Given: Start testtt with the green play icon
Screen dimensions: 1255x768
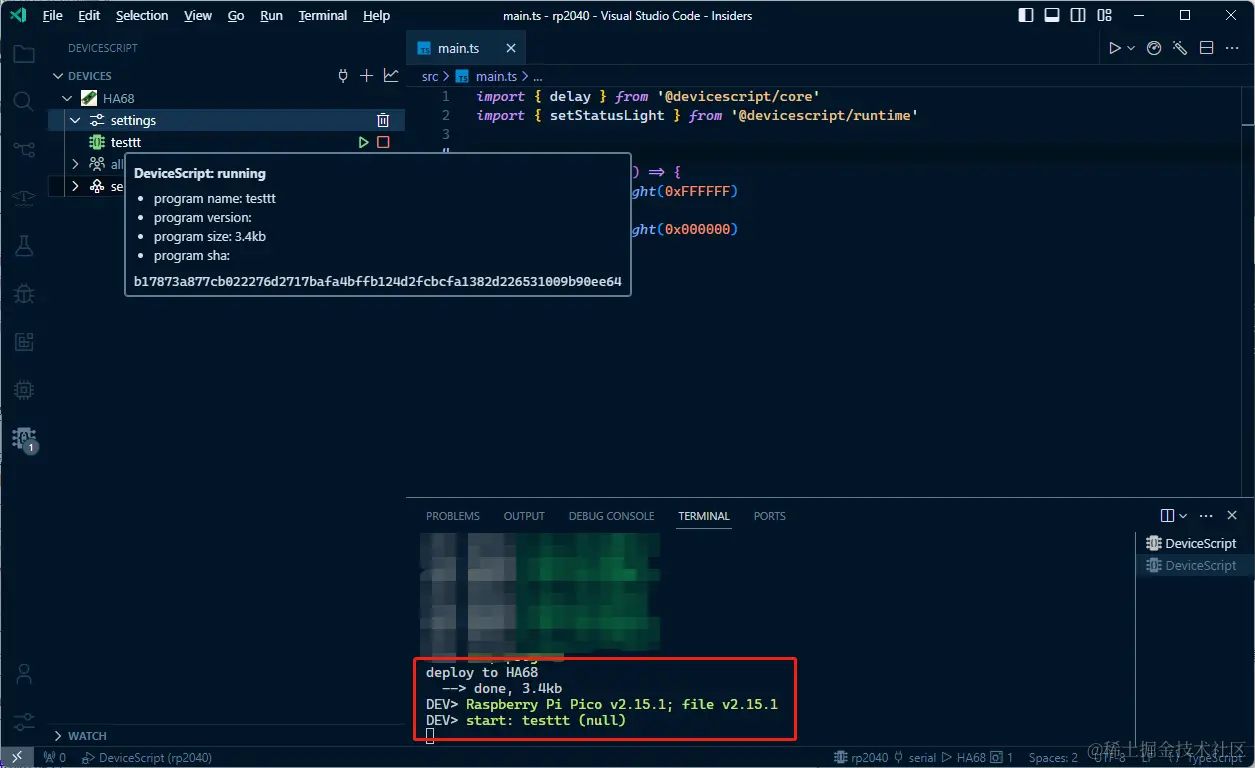Looking at the screenshot, I should point(364,142).
